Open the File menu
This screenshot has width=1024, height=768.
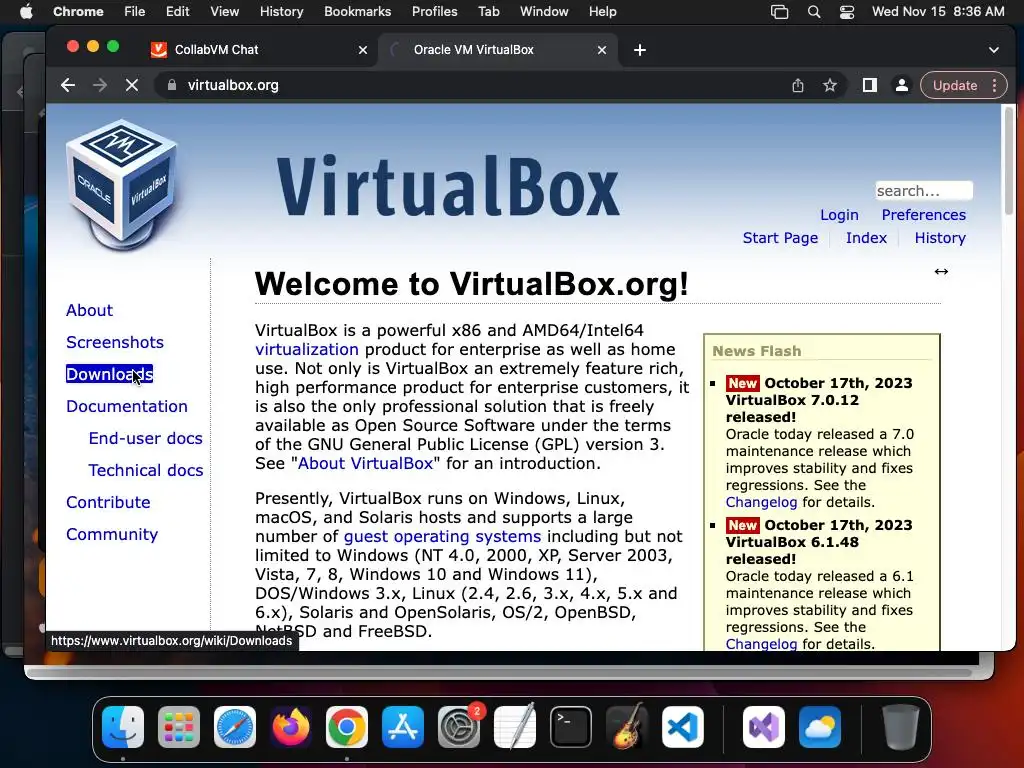[x=135, y=12]
